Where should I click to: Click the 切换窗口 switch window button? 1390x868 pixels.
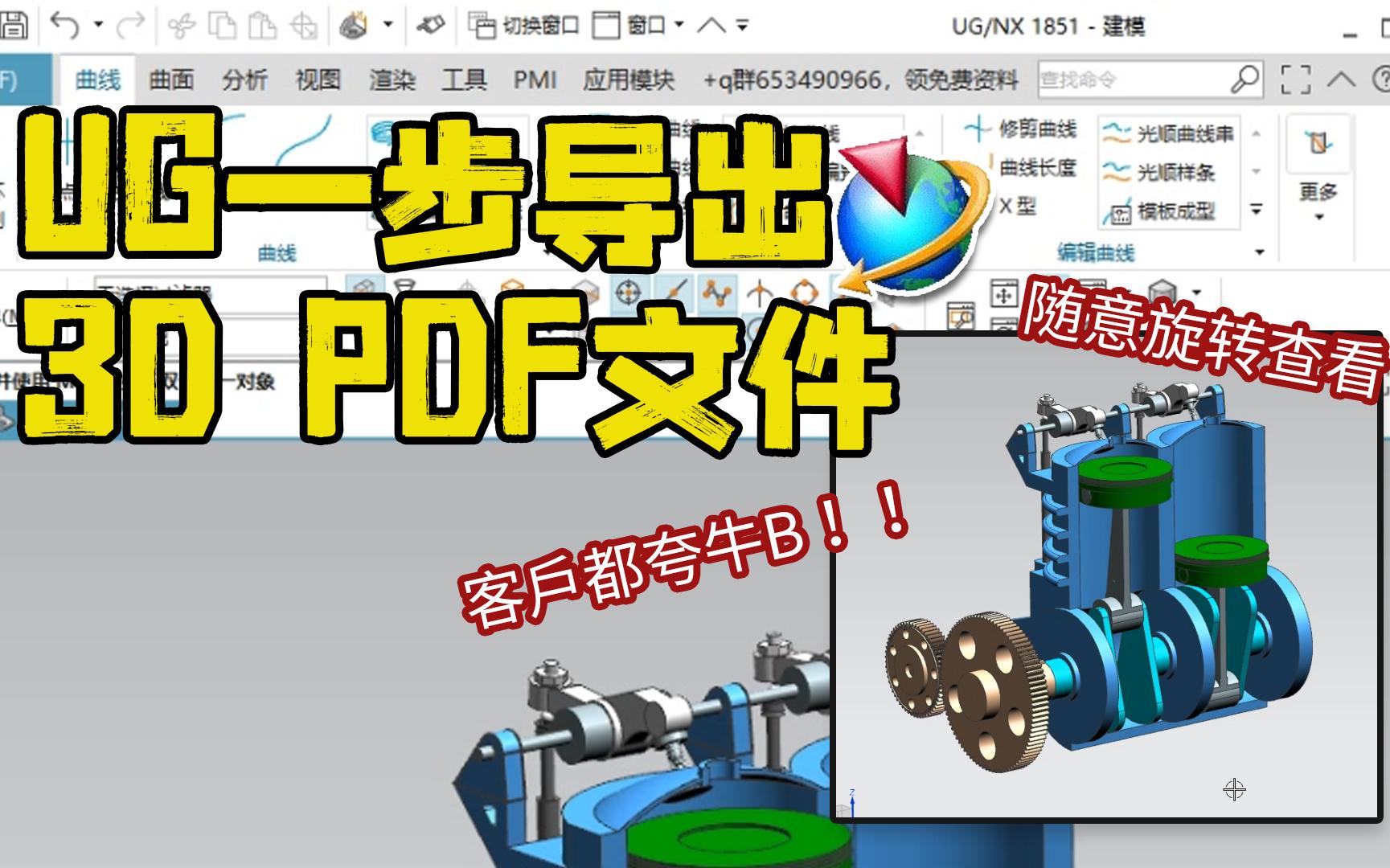523,26
